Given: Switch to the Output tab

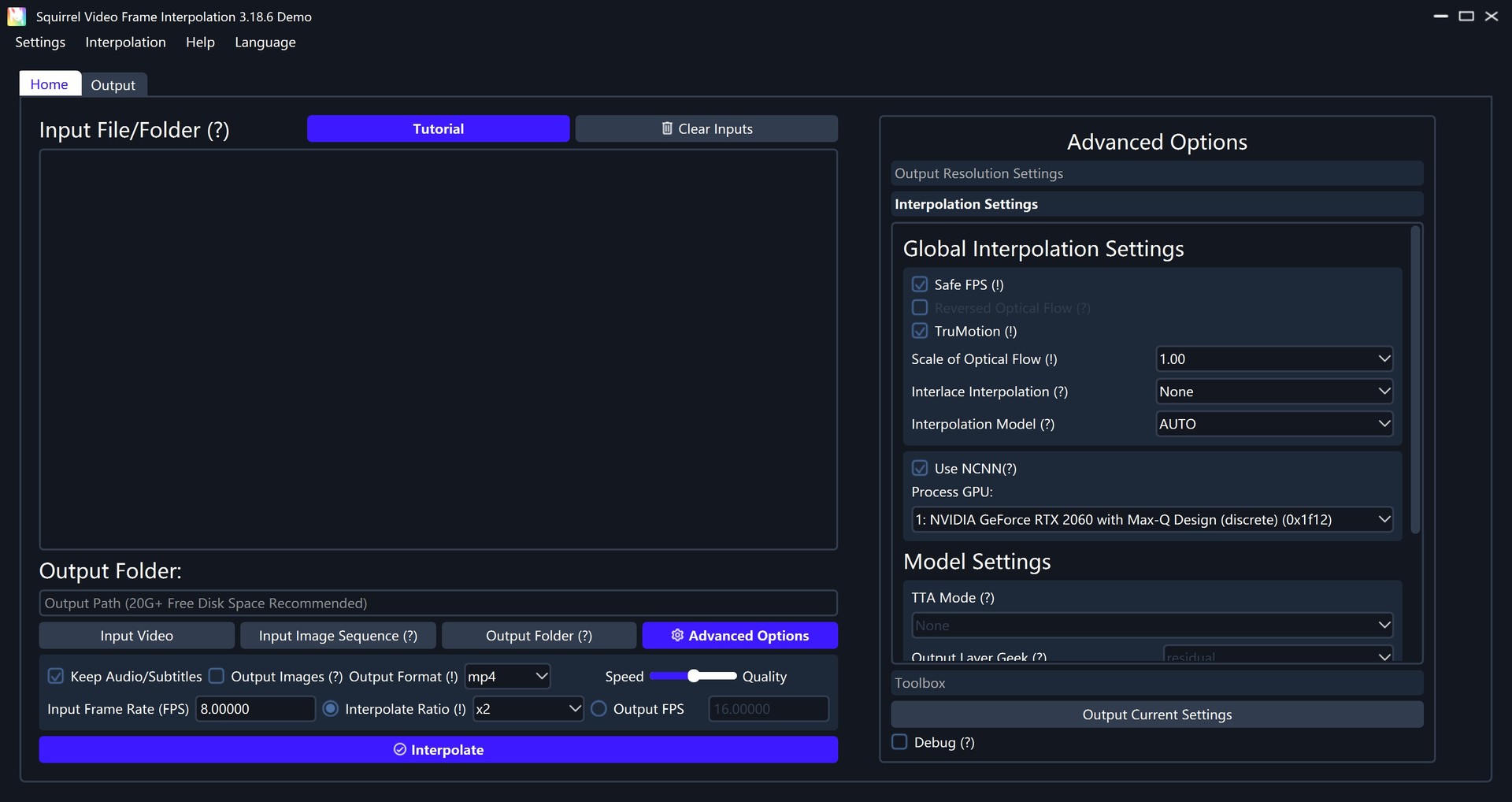Looking at the screenshot, I should tap(113, 85).
